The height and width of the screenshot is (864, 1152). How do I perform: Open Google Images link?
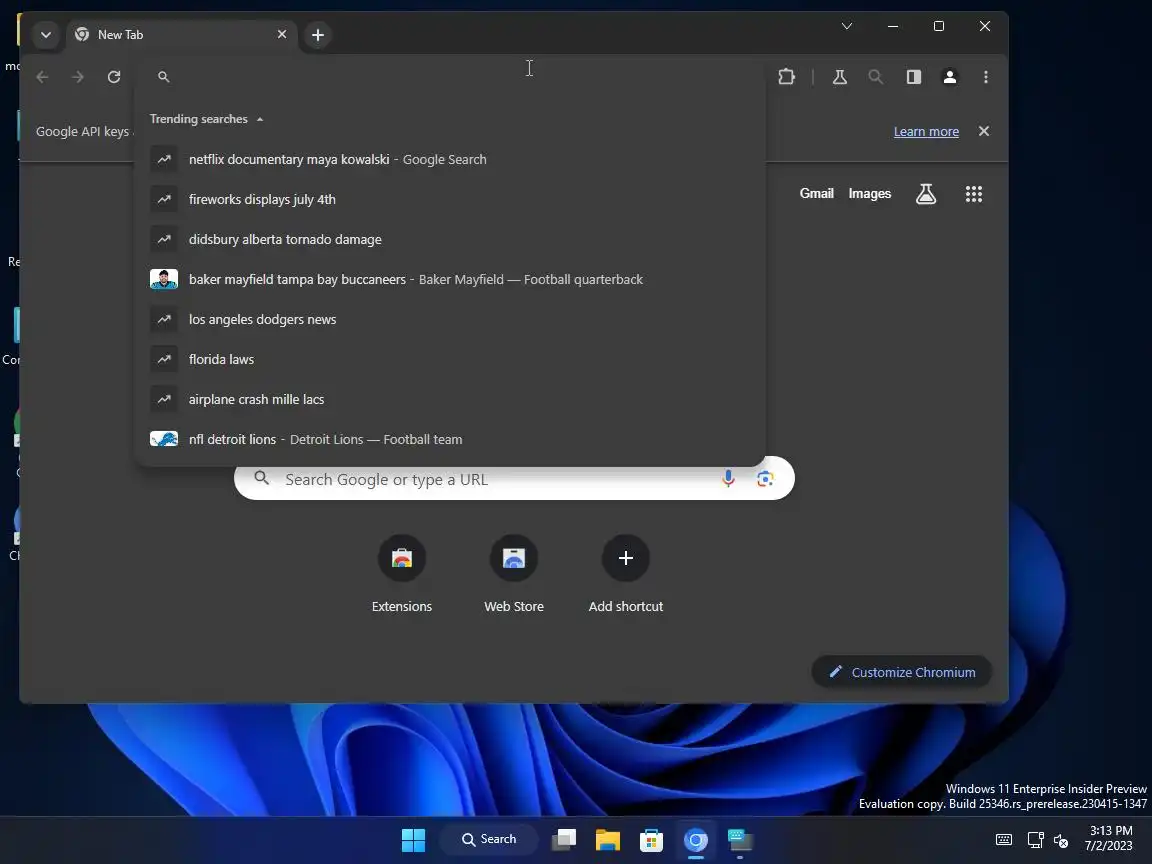click(x=870, y=193)
